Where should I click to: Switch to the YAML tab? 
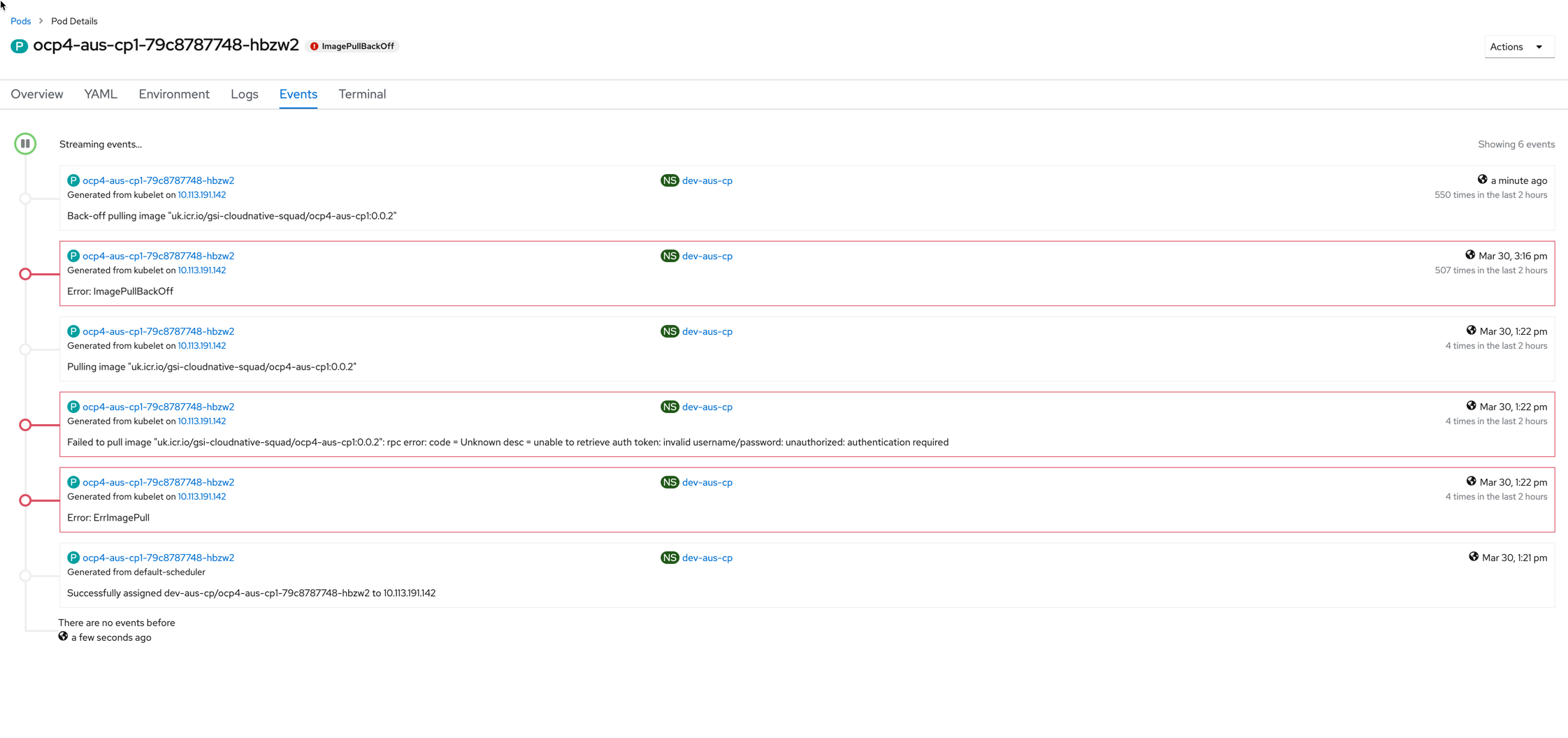click(101, 94)
